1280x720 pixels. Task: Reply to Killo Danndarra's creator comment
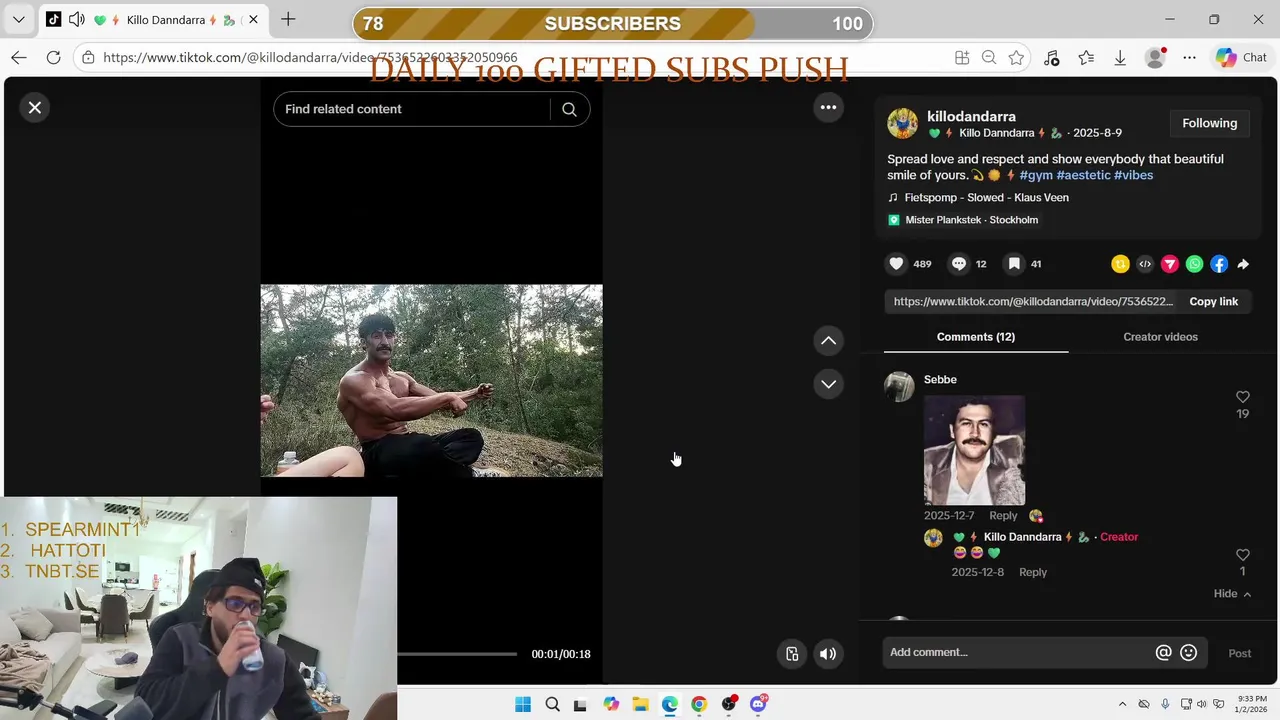tap(1033, 572)
